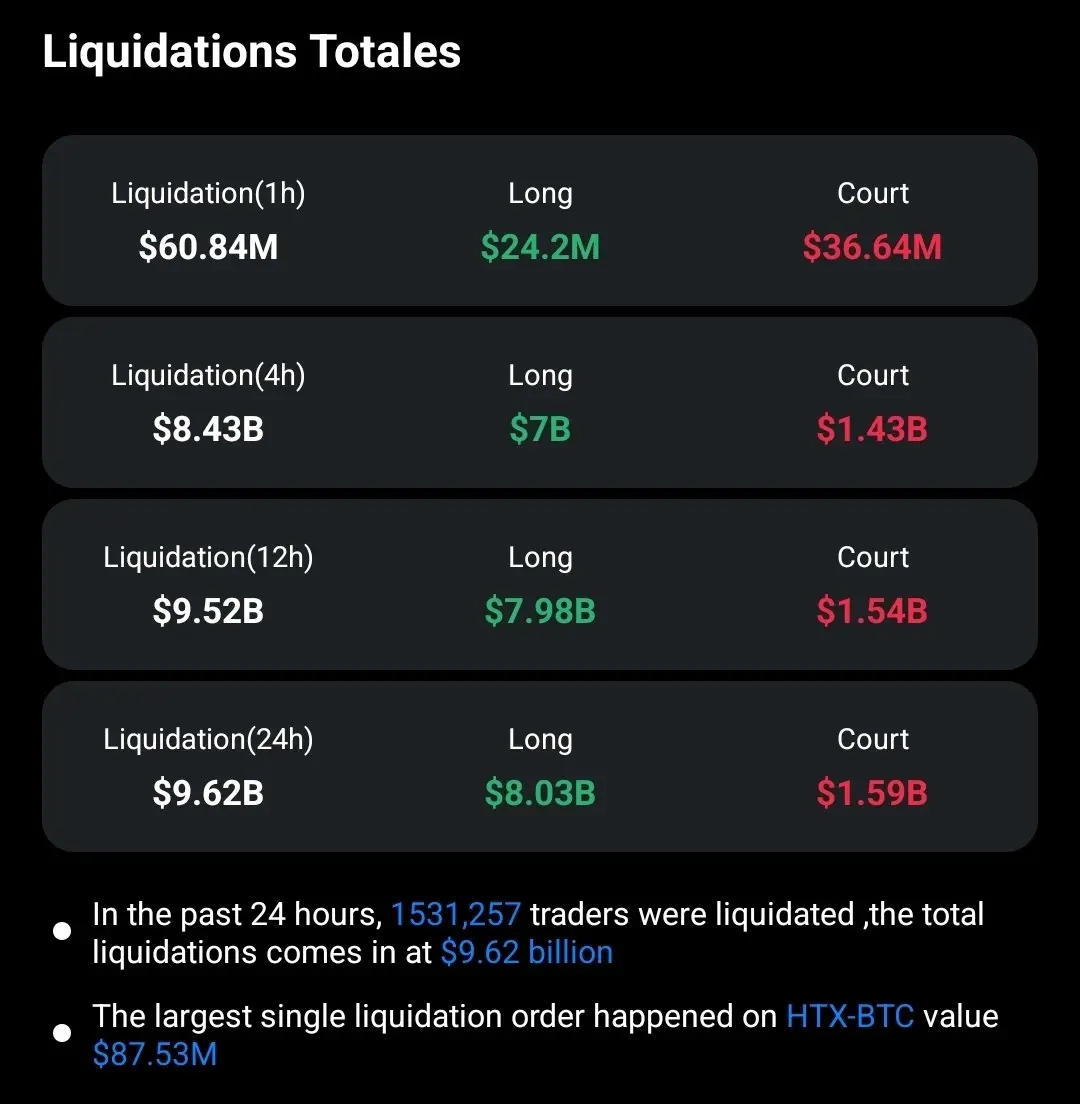
Task: Click the HTX-BTC link
Action: [x=850, y=1017]
